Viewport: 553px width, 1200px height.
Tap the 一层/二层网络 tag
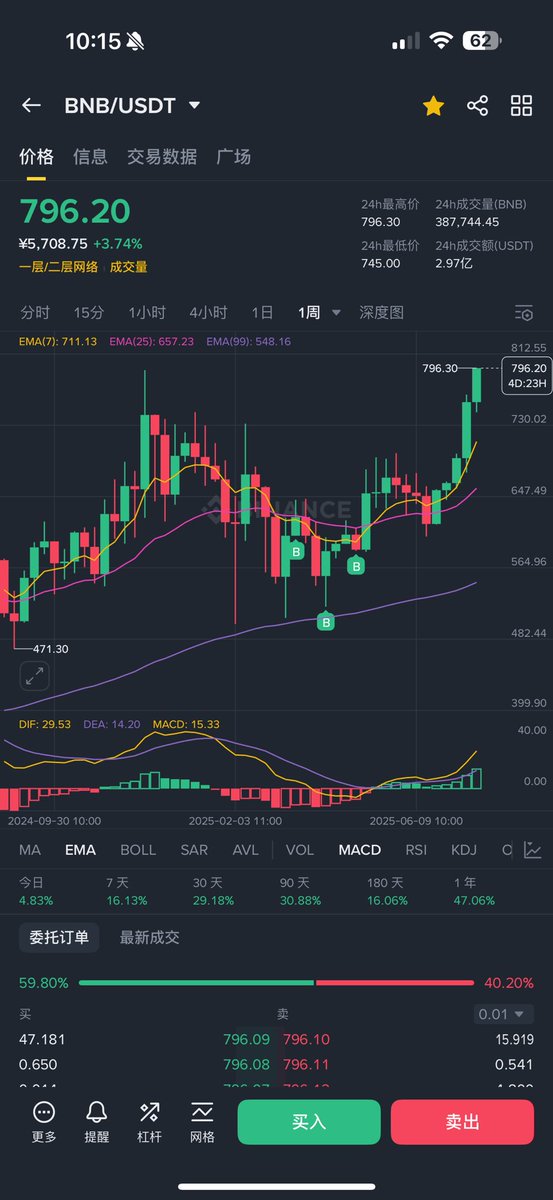58,267
